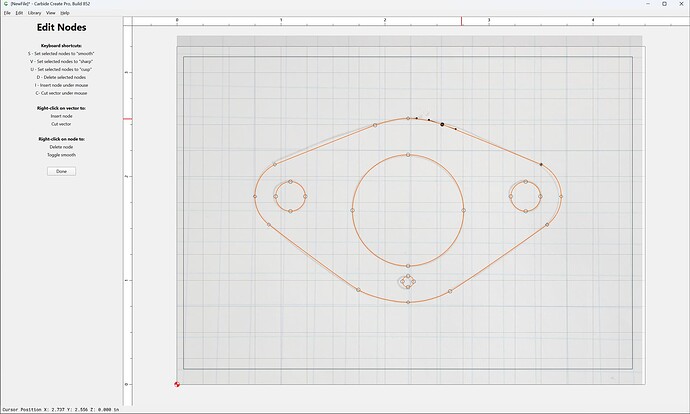
Task: Select top node of right small circle
Action: click(525, 182)
